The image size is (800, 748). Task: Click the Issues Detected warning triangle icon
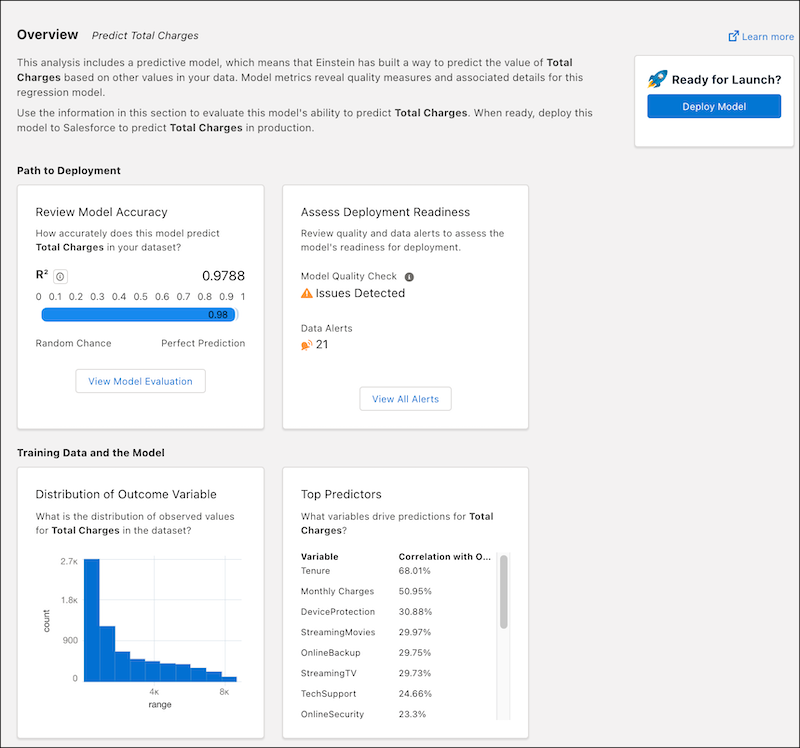pyautogui.click(x=307, y=293)
